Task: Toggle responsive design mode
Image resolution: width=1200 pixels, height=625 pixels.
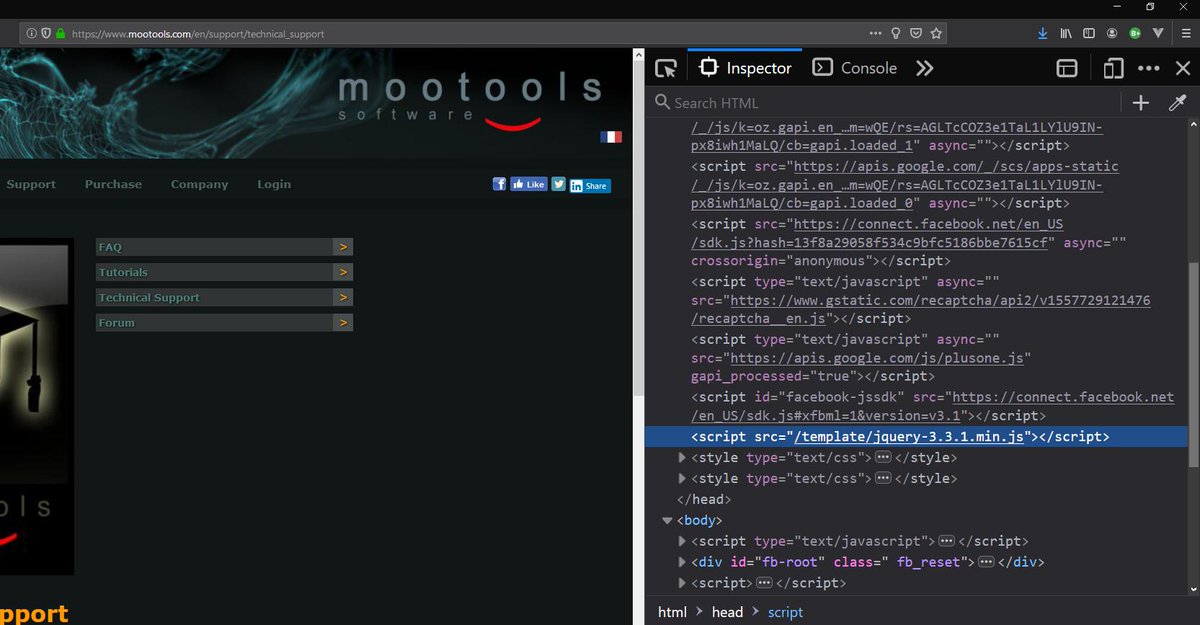Action: pyautogui.click(x=1111, y=67)
